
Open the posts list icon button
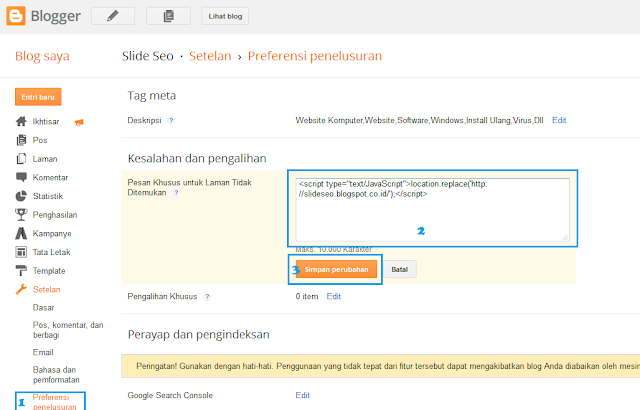[x=168, y=16]
